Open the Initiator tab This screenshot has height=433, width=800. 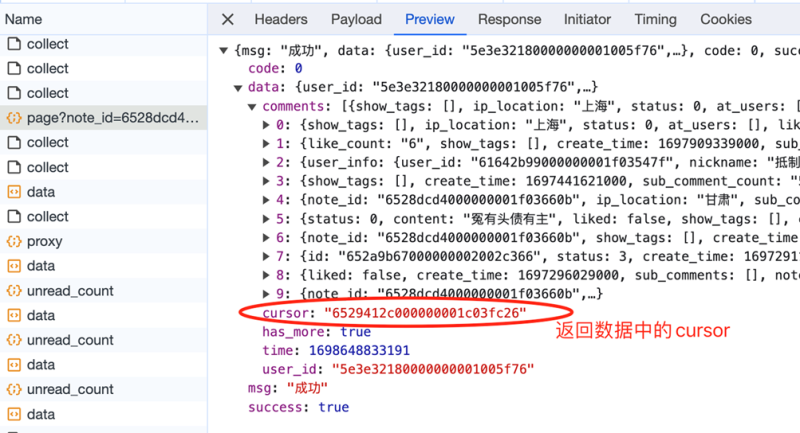[x=587, y=19]
